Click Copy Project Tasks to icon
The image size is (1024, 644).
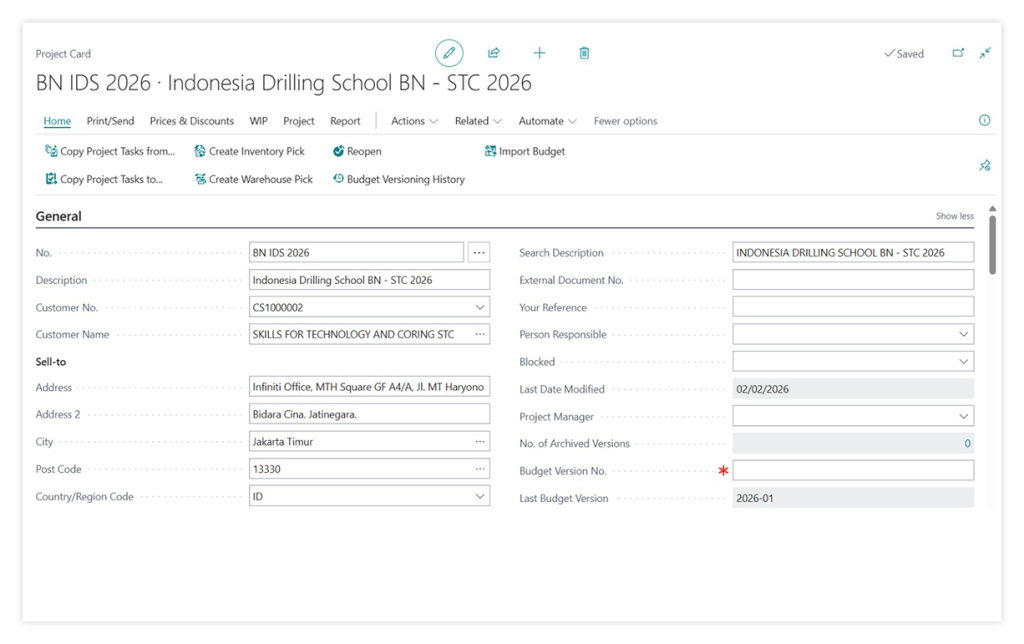(x=51, y=179)
